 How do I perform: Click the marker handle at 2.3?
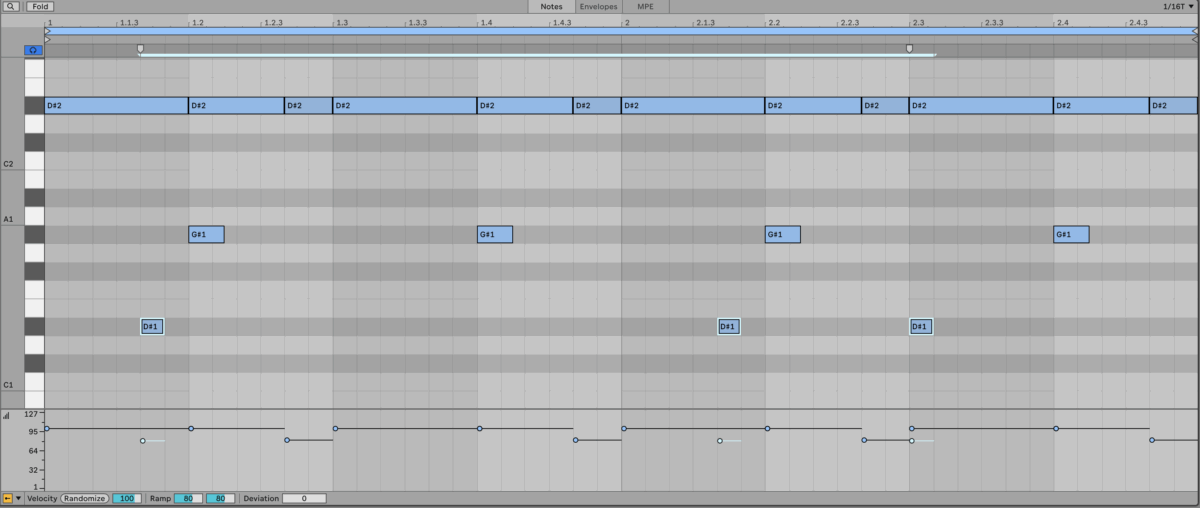909,47
